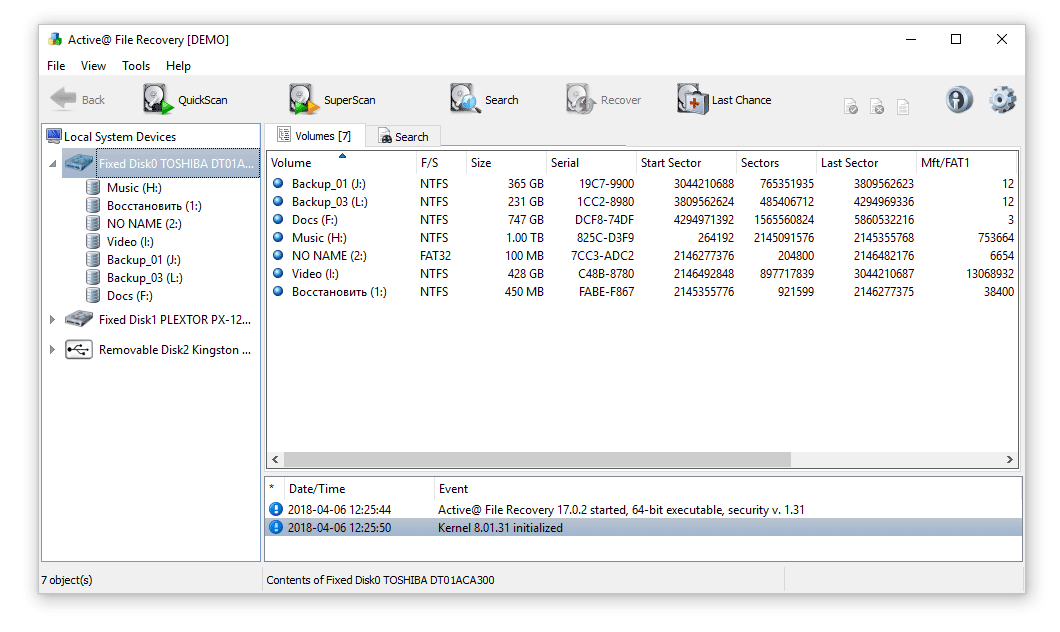Select the NO NAME (2:) row in volume list
This screenshot has width=1060, height=632.
click(642, 256)
